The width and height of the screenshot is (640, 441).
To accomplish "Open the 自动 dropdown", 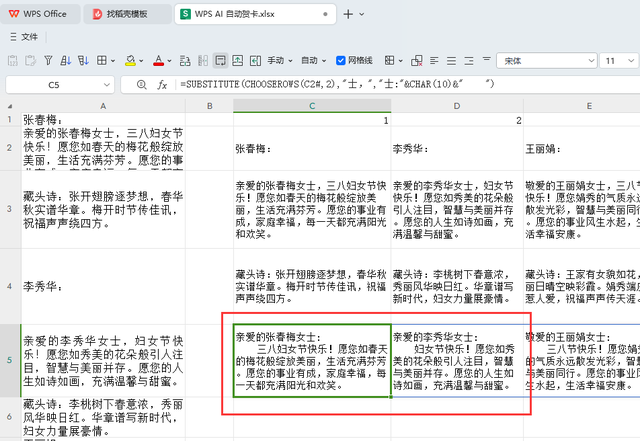I will 313,61.
